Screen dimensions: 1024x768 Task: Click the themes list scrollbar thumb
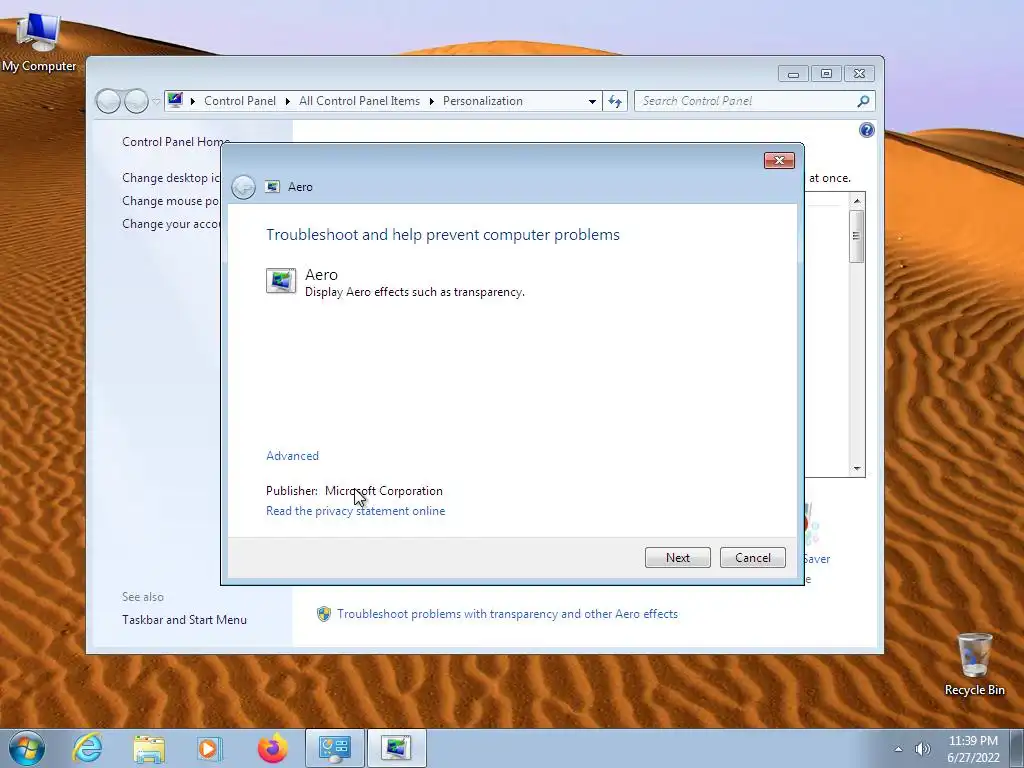click(857, 236)
